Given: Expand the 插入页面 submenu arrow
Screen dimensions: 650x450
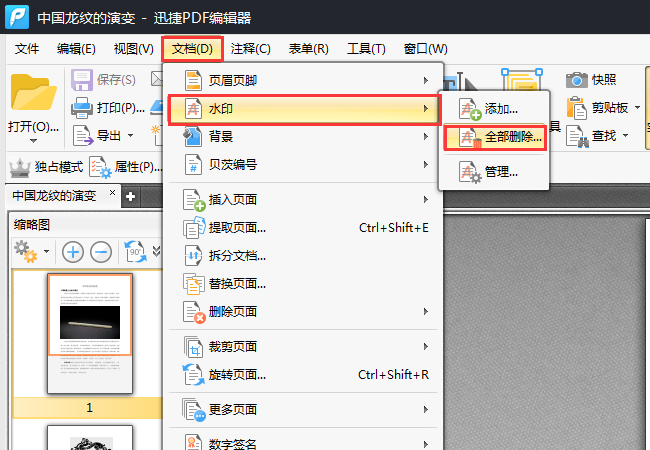Looking at the screenshot, I should (x=426, y=199).
